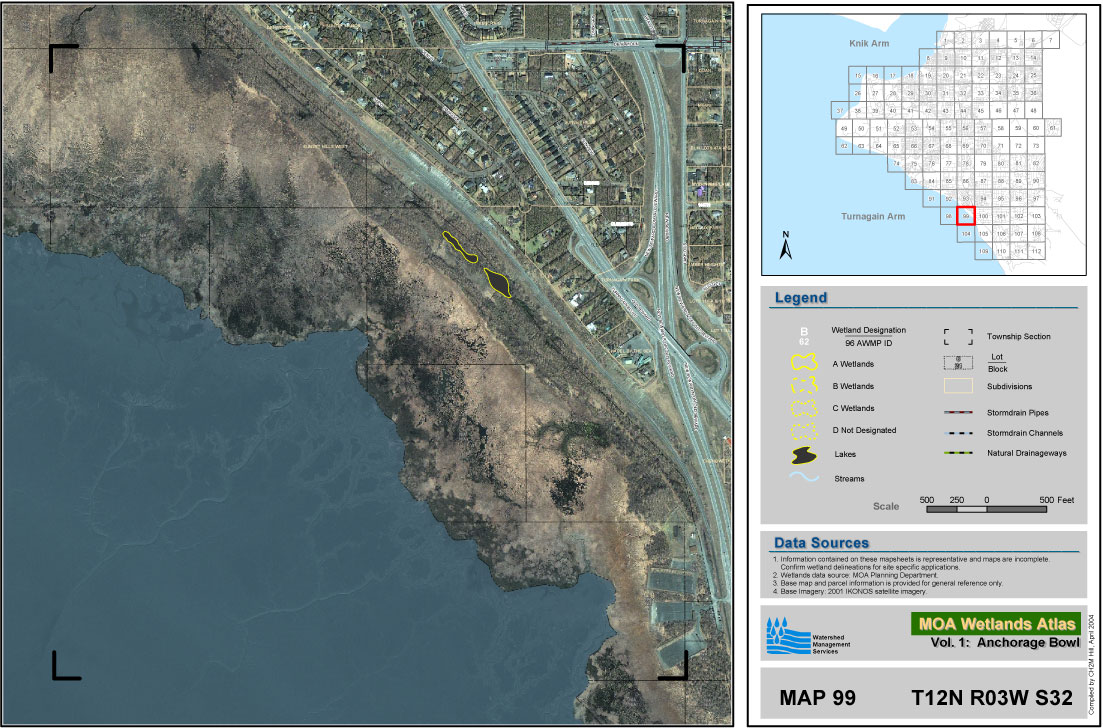The image size is (1103, 728).
Task: Click the black Lakes legend symbol
Action: [805, 456]
